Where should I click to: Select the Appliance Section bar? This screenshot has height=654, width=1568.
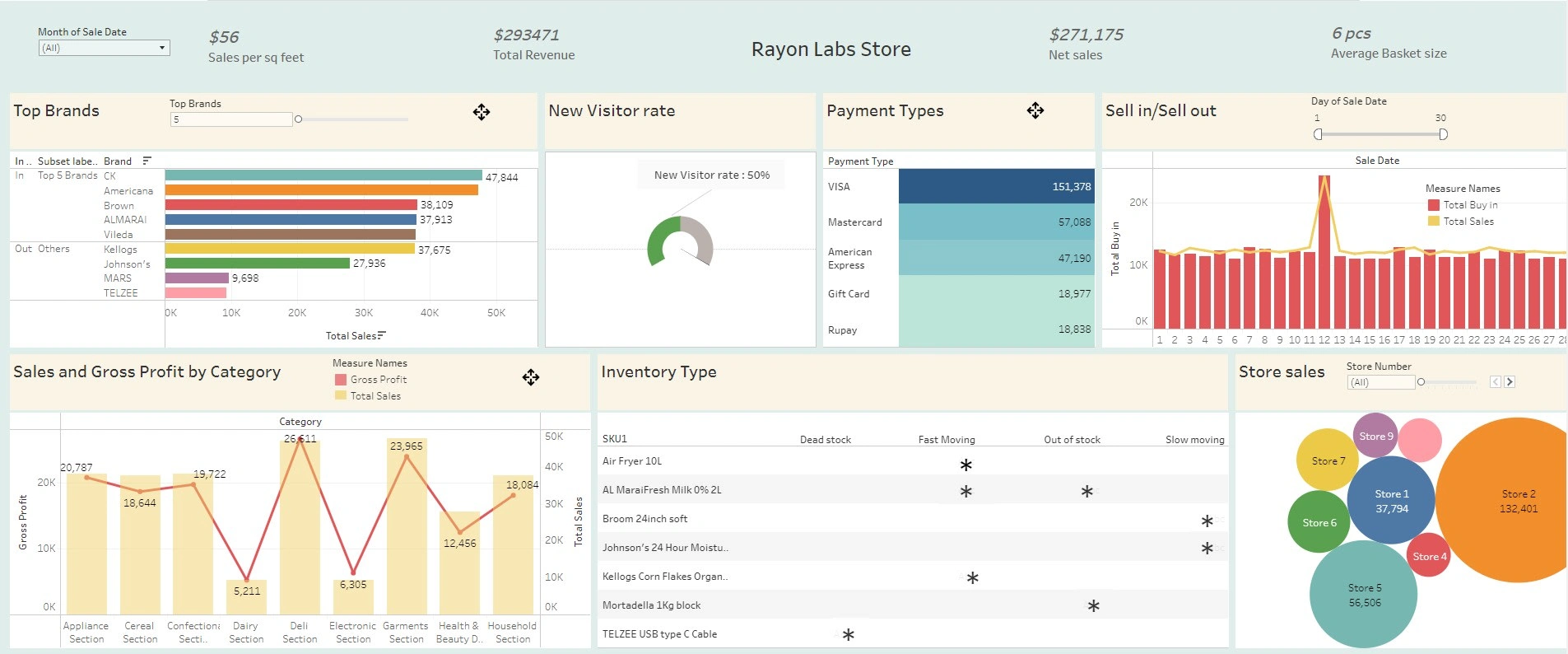[x=86, y=544]
